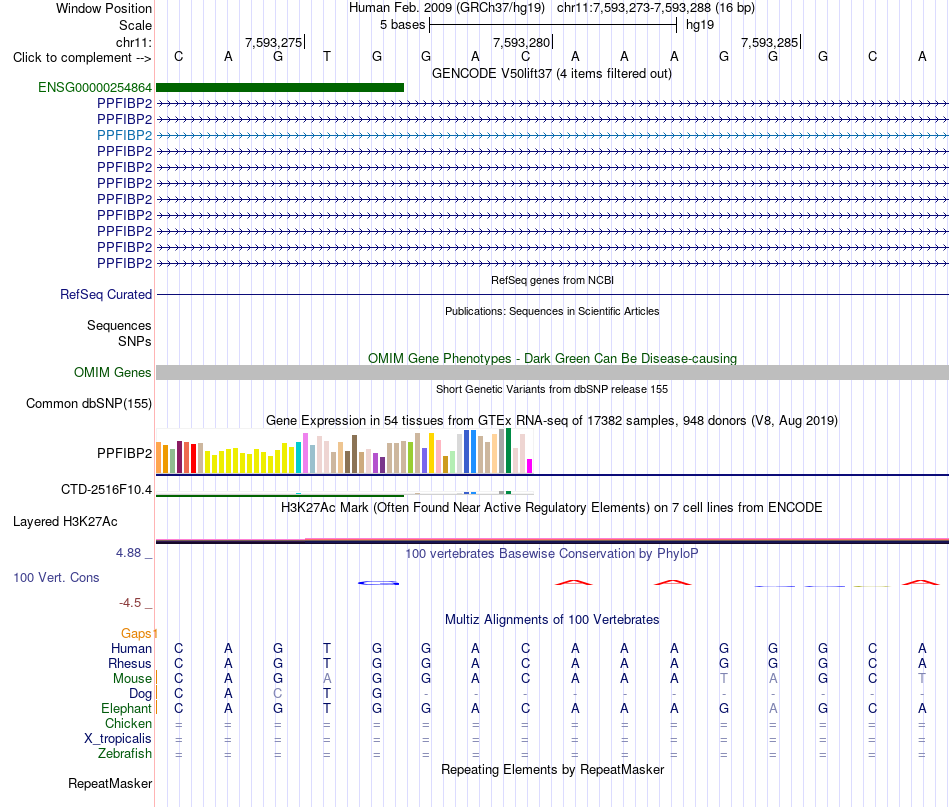This screenshot has width=950, height=807.
Task: Click the GTEx Gene Expression track title
Action: coord(551,420)
